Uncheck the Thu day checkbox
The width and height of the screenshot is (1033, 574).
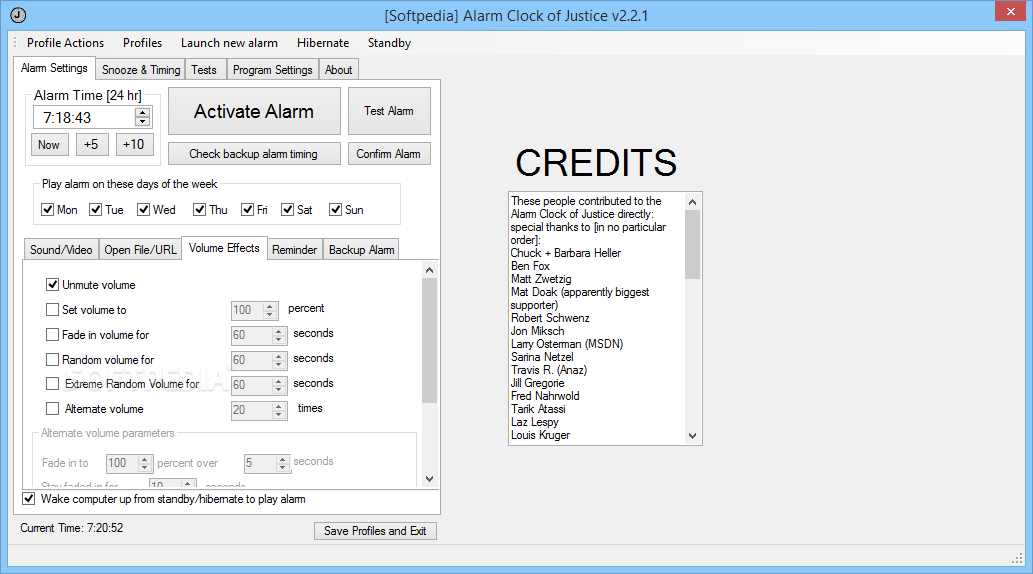click(199, 210)
